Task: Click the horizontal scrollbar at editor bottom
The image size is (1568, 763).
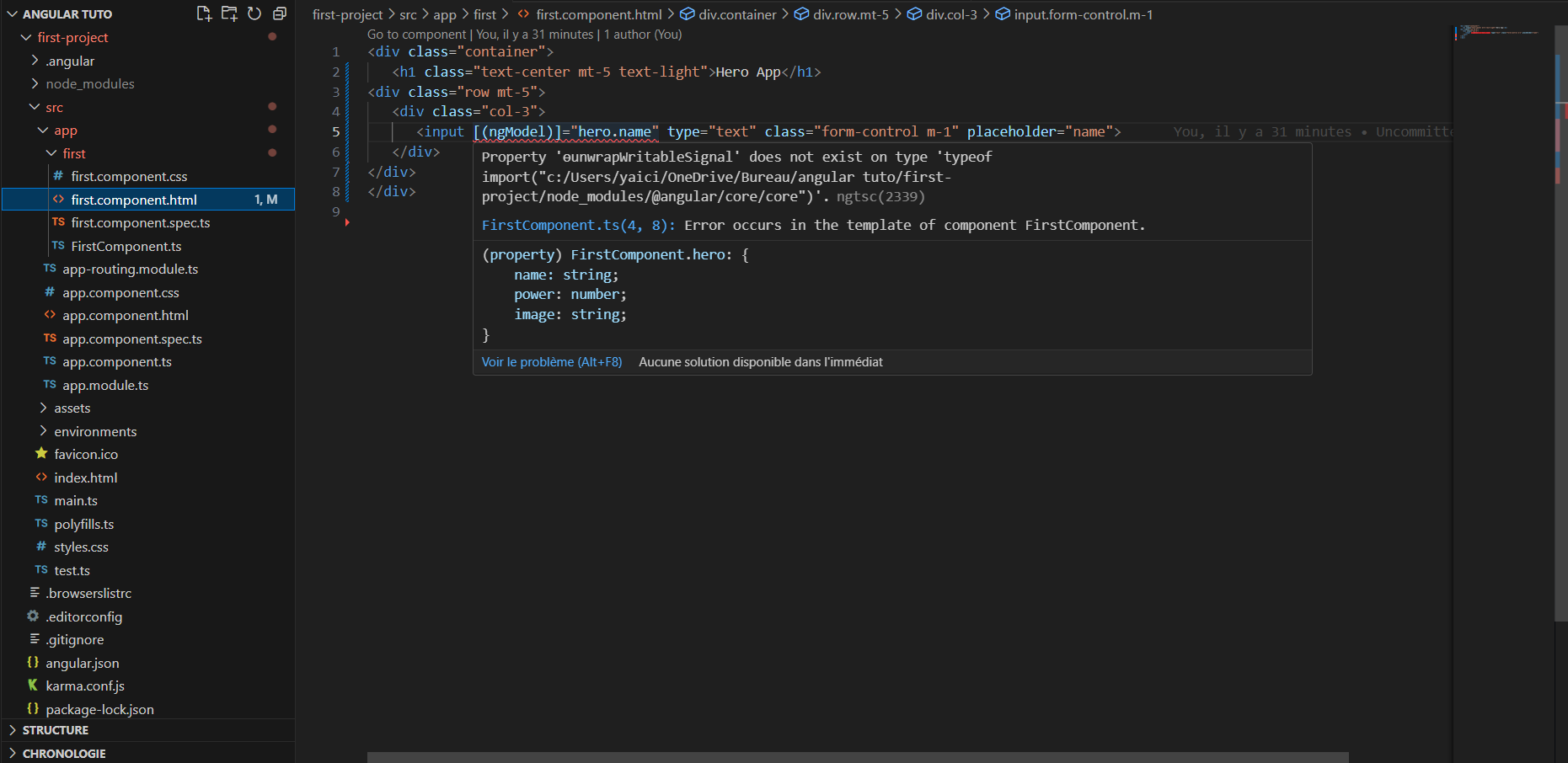Action: tap(857, 757)
